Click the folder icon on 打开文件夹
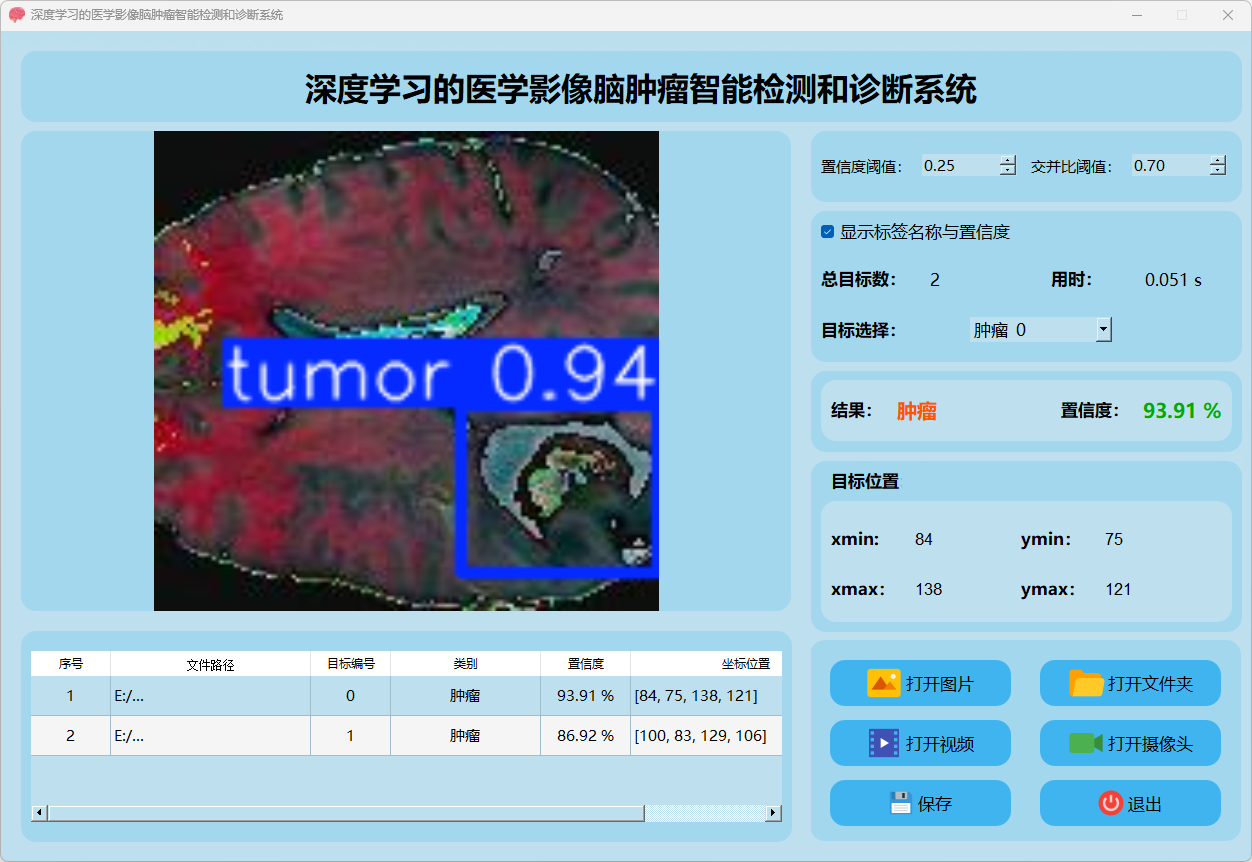Screen dimensions: 1252x862 tap(1086, 683)
